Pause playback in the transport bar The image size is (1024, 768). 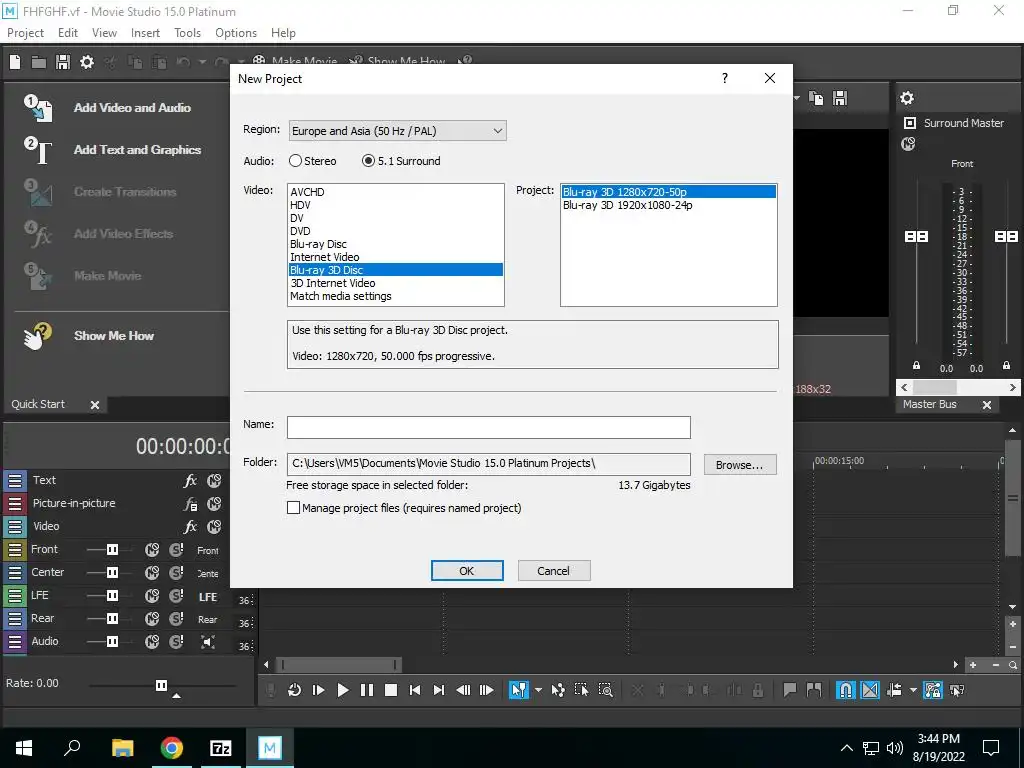pyautogui.click(x=367, y=690)
